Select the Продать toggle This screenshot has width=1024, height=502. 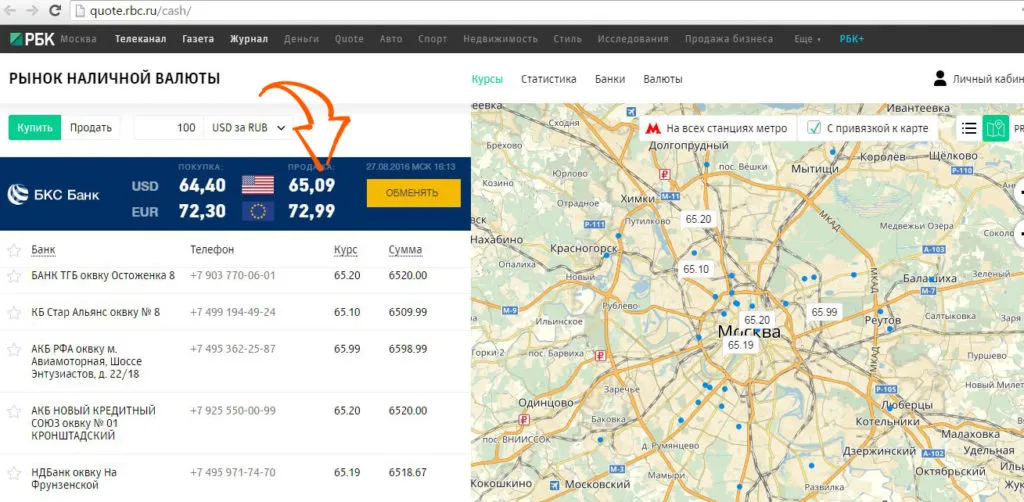(91, 128)
